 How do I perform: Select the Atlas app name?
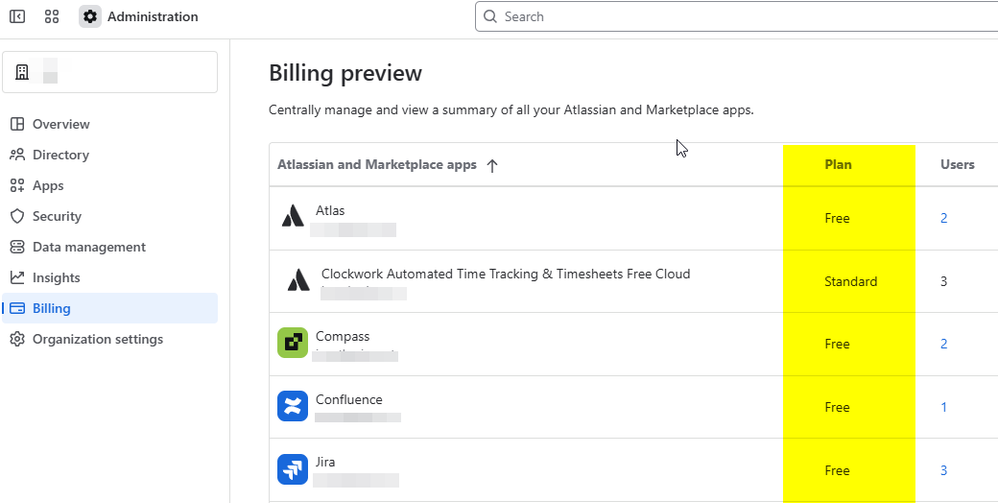pyautogui.click(x=330, y=210)
